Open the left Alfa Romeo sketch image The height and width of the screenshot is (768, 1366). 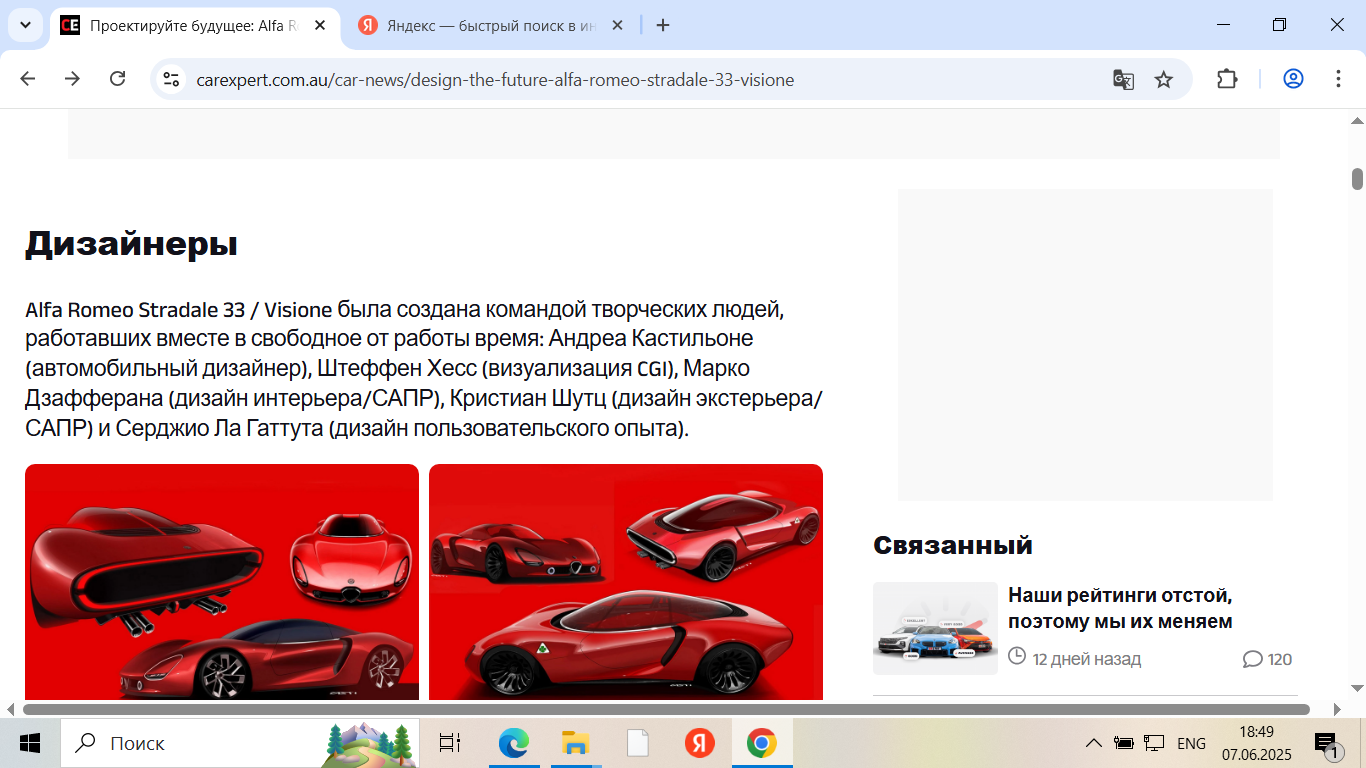point(222,582)
